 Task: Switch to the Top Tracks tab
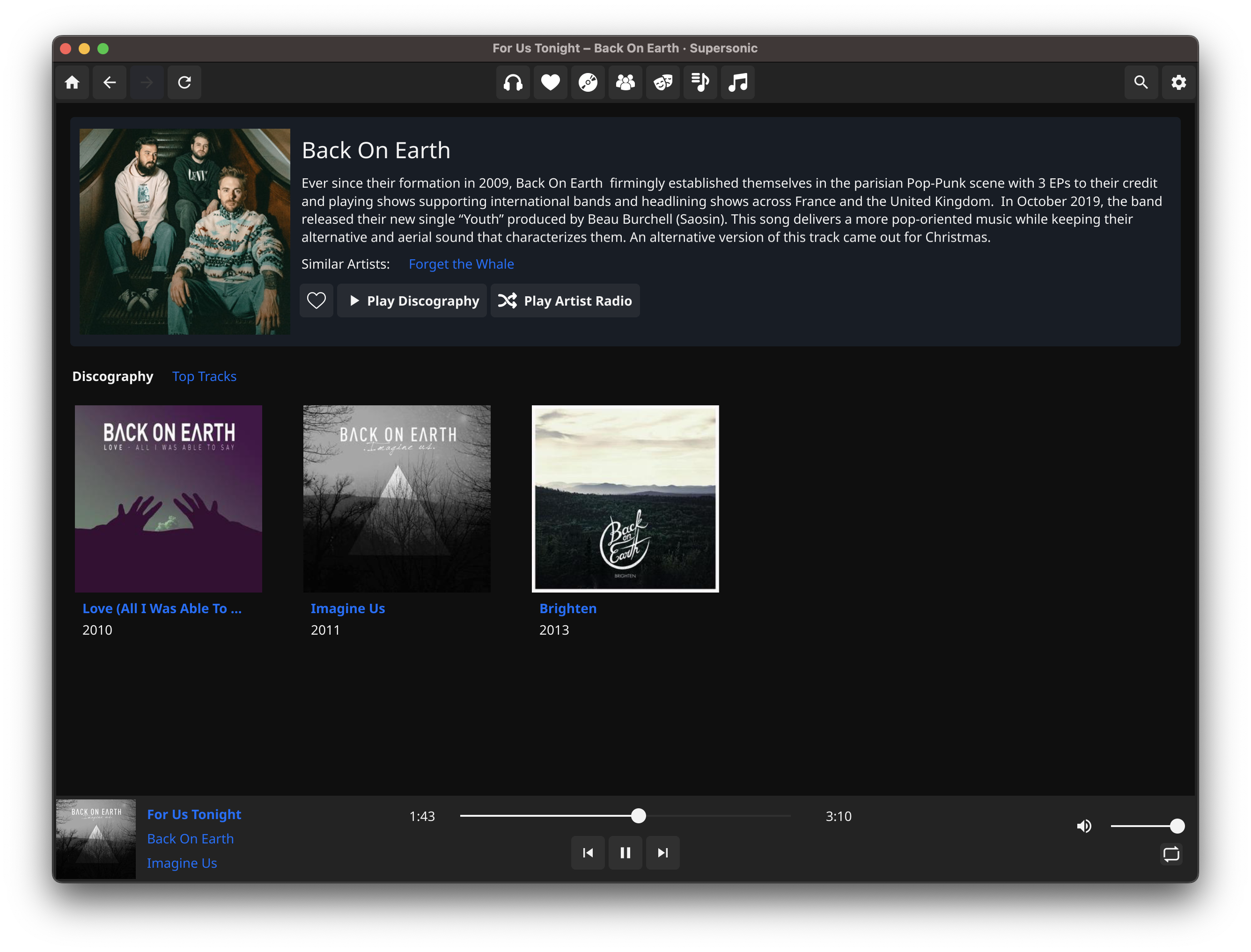click(204, 376)
